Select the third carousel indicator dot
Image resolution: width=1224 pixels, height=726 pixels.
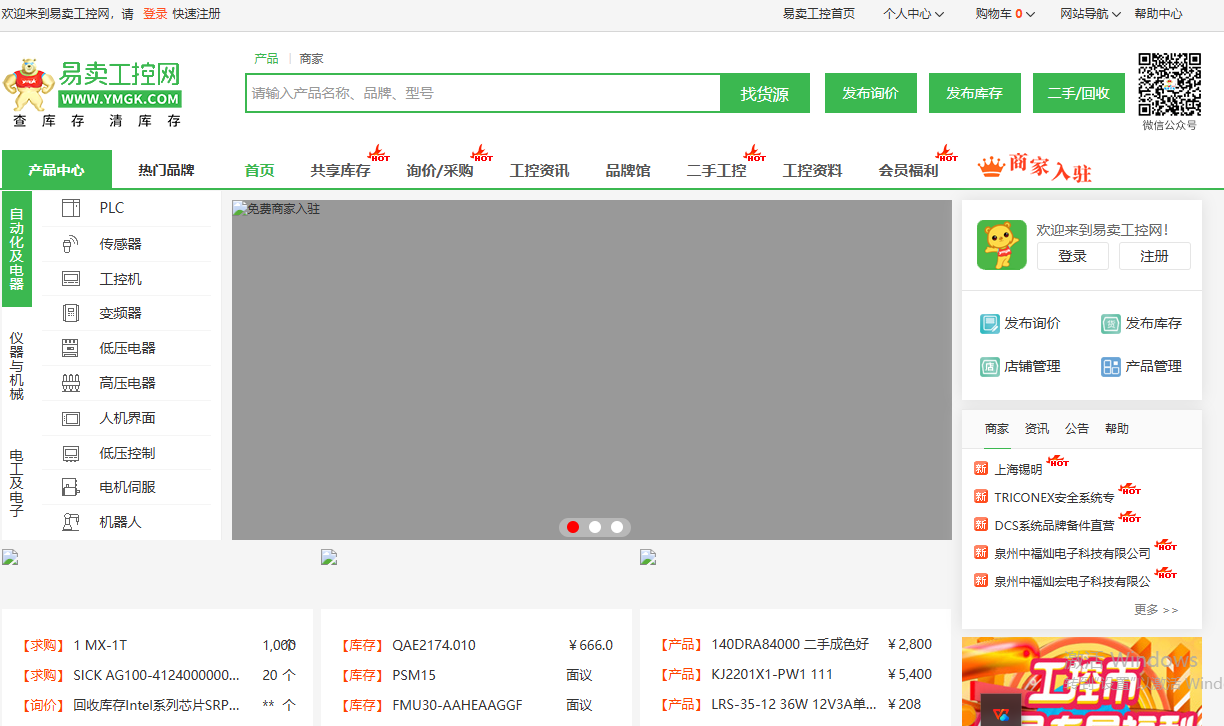(617, 527)
